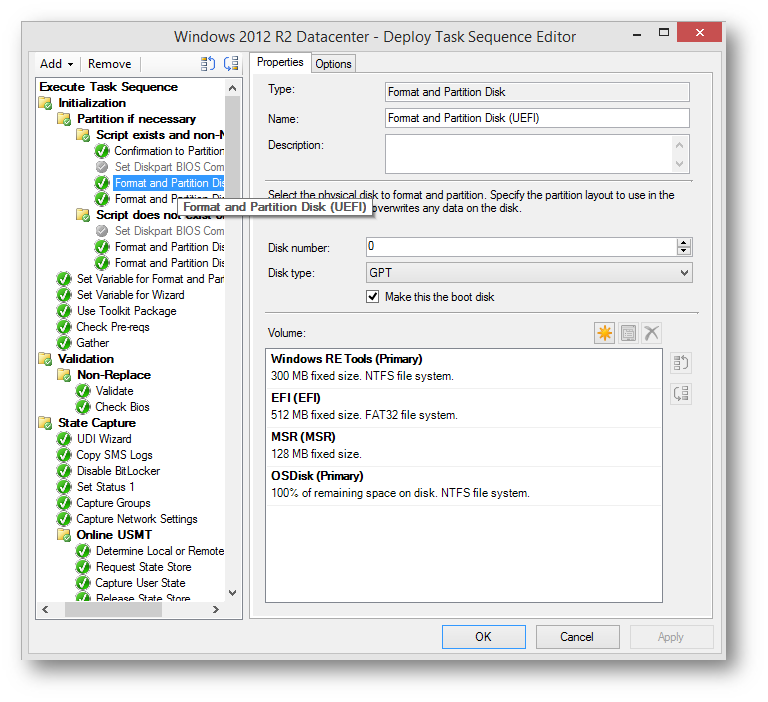Click the Type field showing Format and Partition Disk

(537, 92)
